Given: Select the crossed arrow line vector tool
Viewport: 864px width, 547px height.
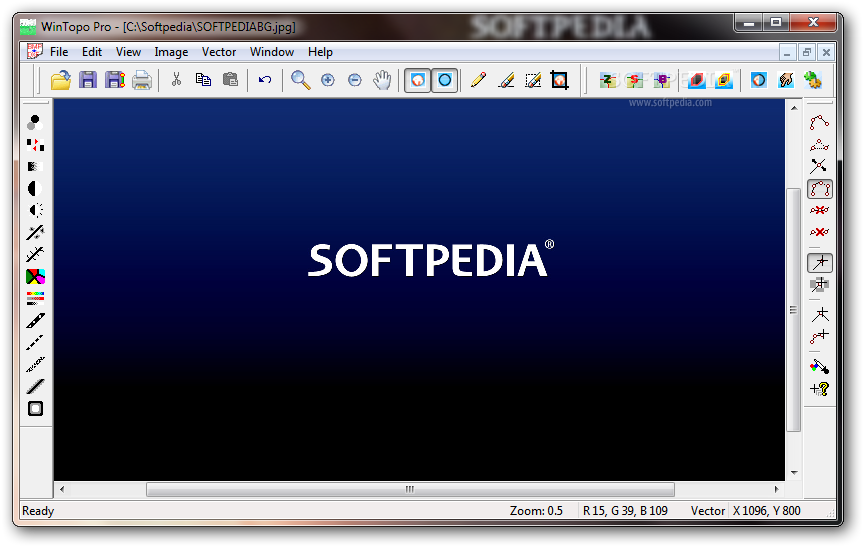Looking at the screenshot, I should coord(819,166).
